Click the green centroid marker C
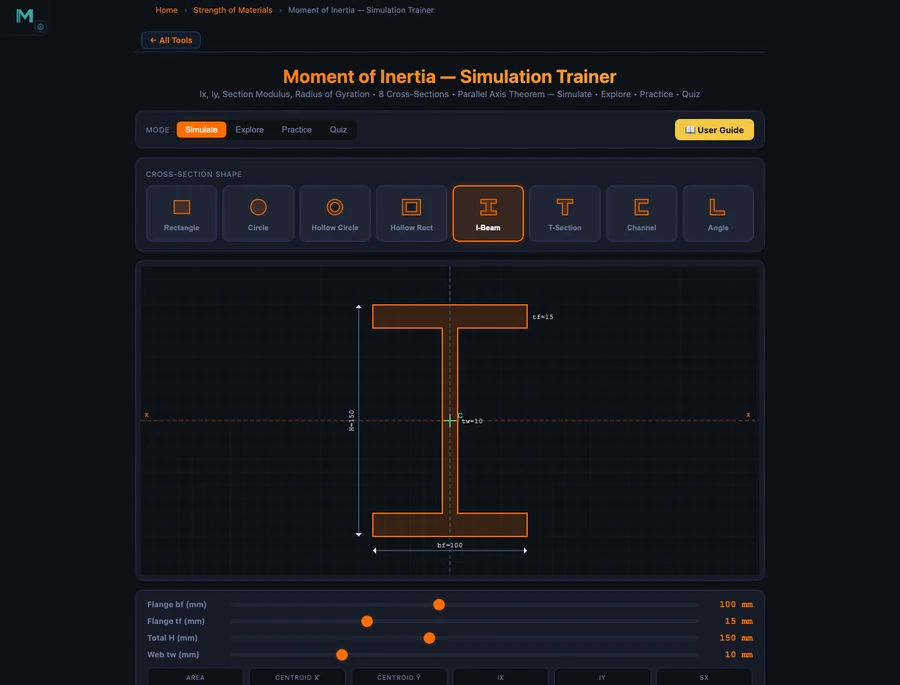Image resolution: width=900 pixels, height=685 pixels. point(451,420)
